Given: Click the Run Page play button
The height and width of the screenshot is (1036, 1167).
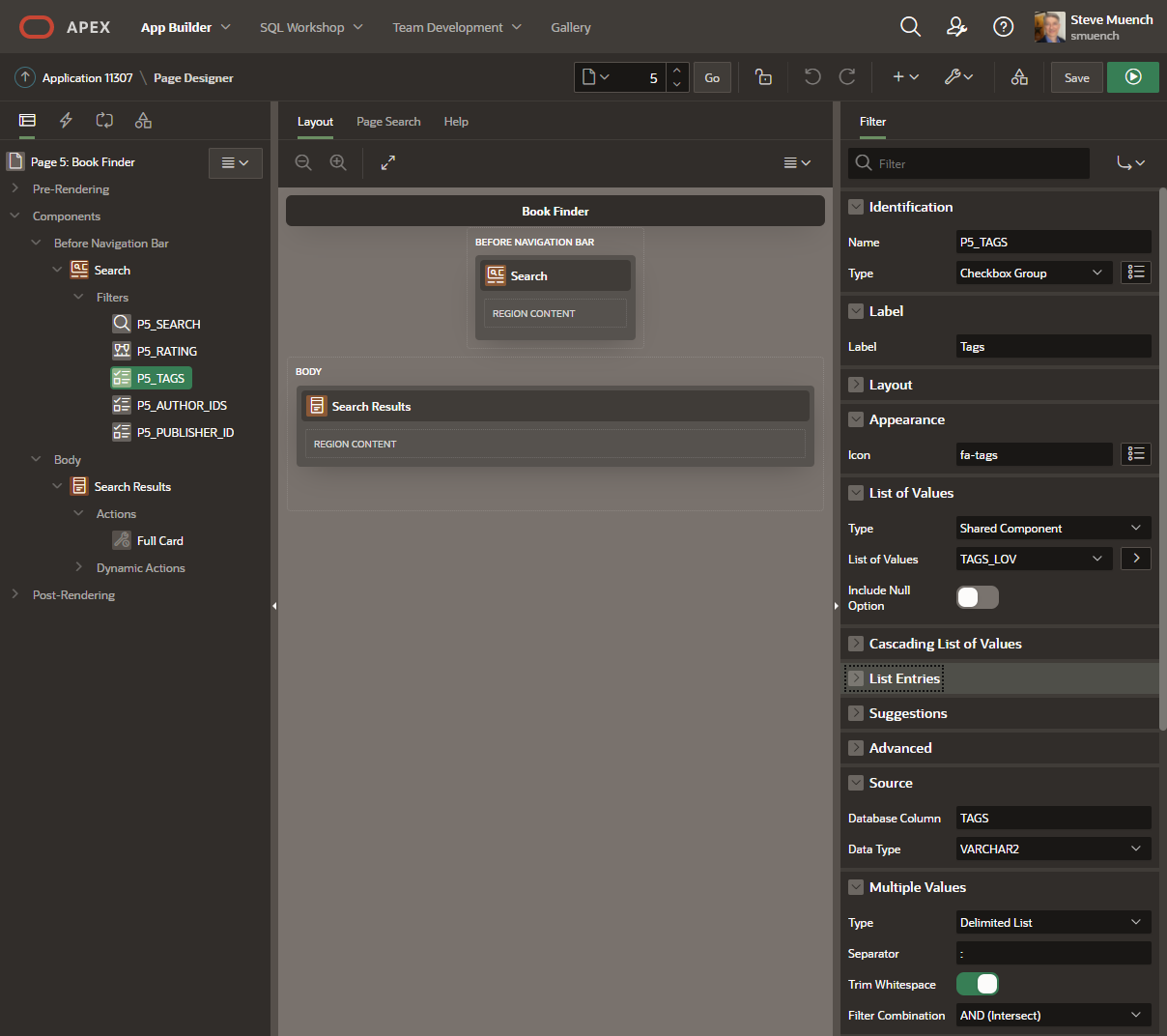Looking at the screenshot, I should 1132,77.
